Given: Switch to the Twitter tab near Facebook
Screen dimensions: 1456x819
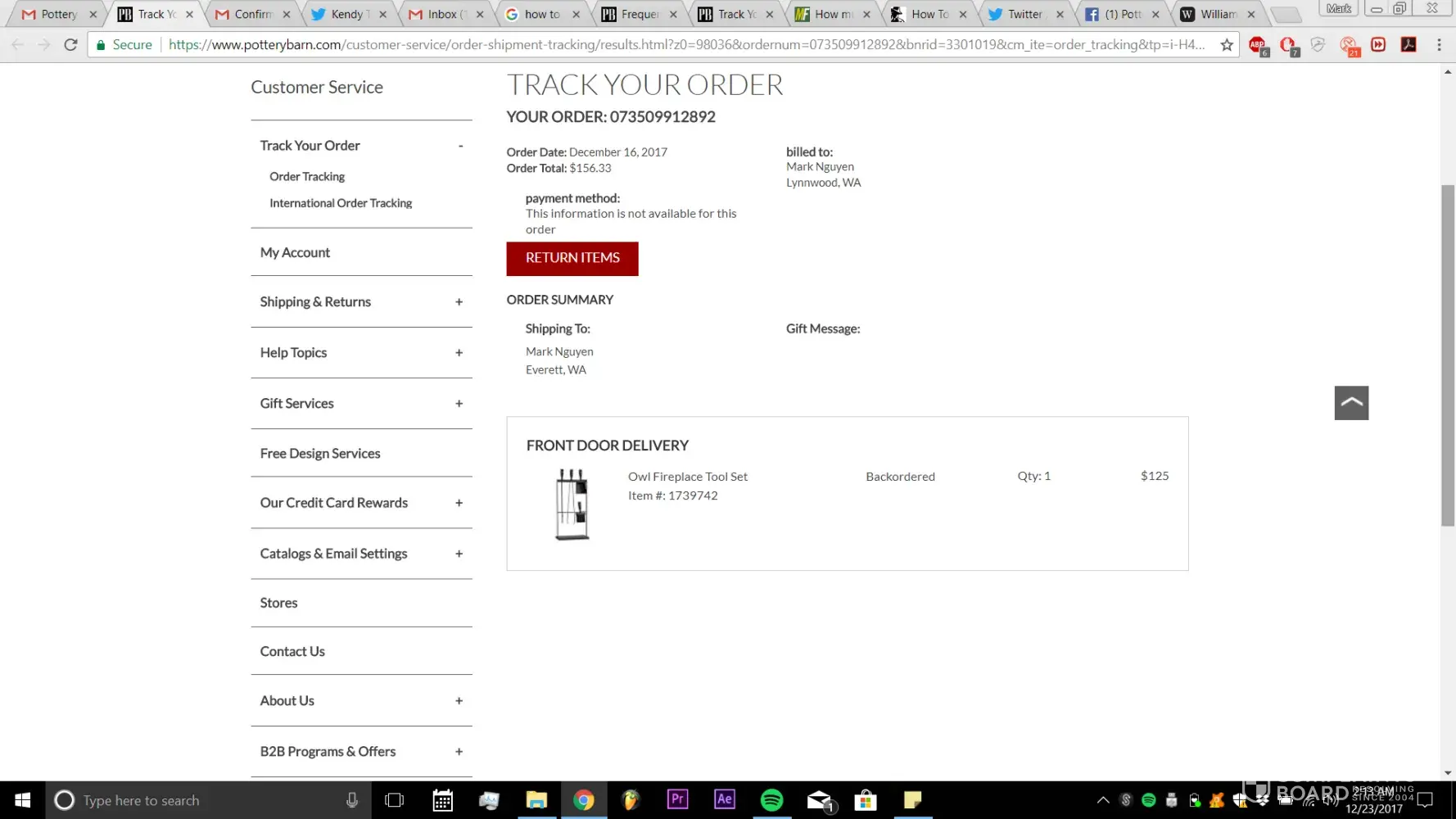Looking at the screenshot, I should [x=1024, y=14].
